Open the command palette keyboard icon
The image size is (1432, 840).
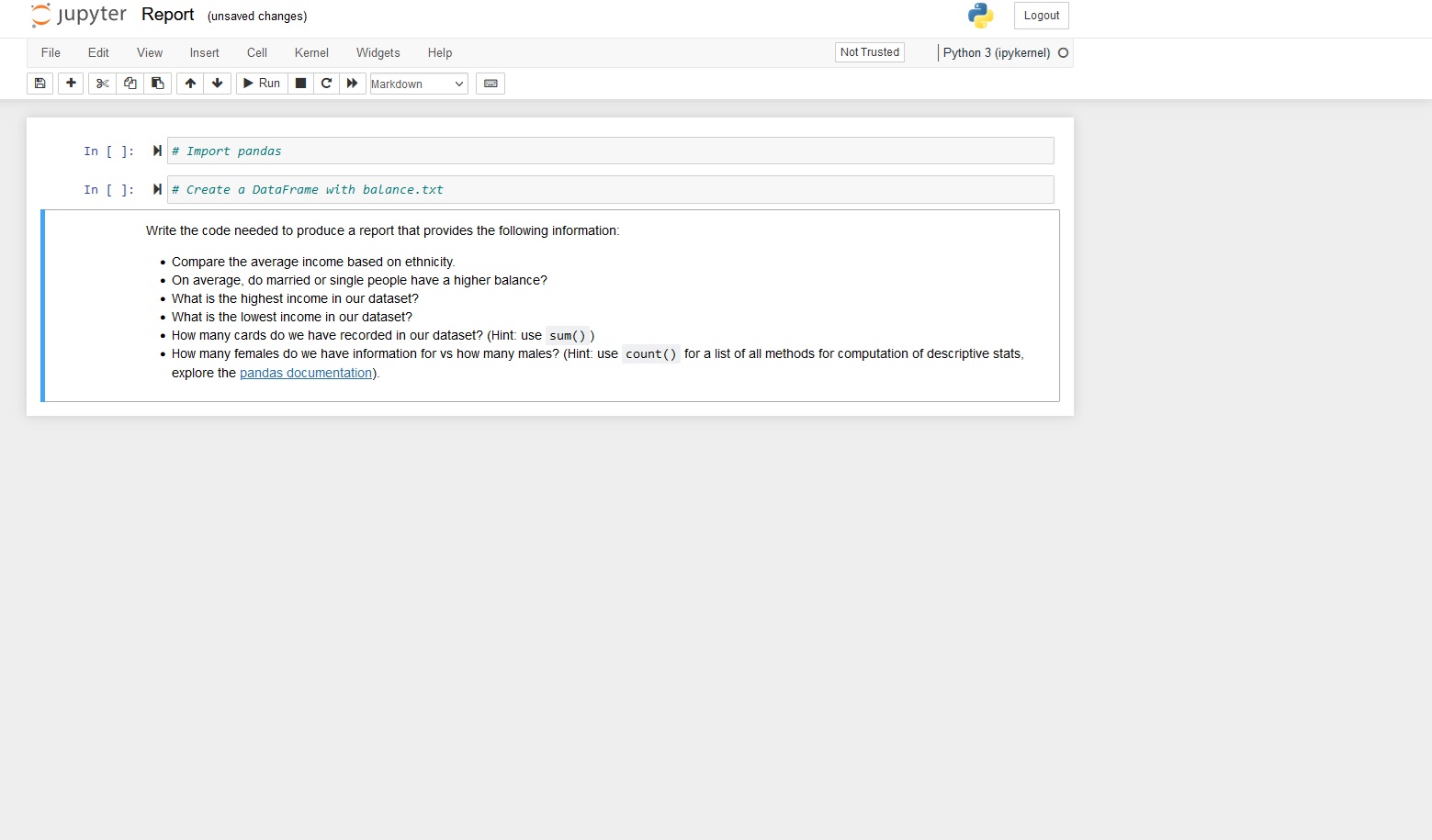click(x=490, y=84)
